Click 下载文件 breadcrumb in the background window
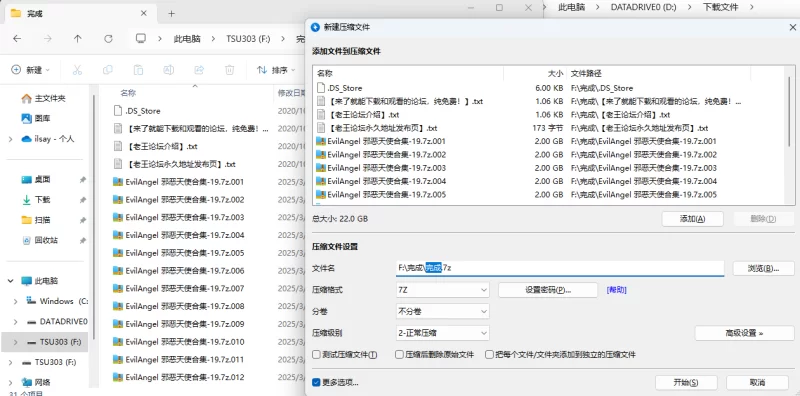The width and height of the screenshot is (800, 396). coord(720,7)
